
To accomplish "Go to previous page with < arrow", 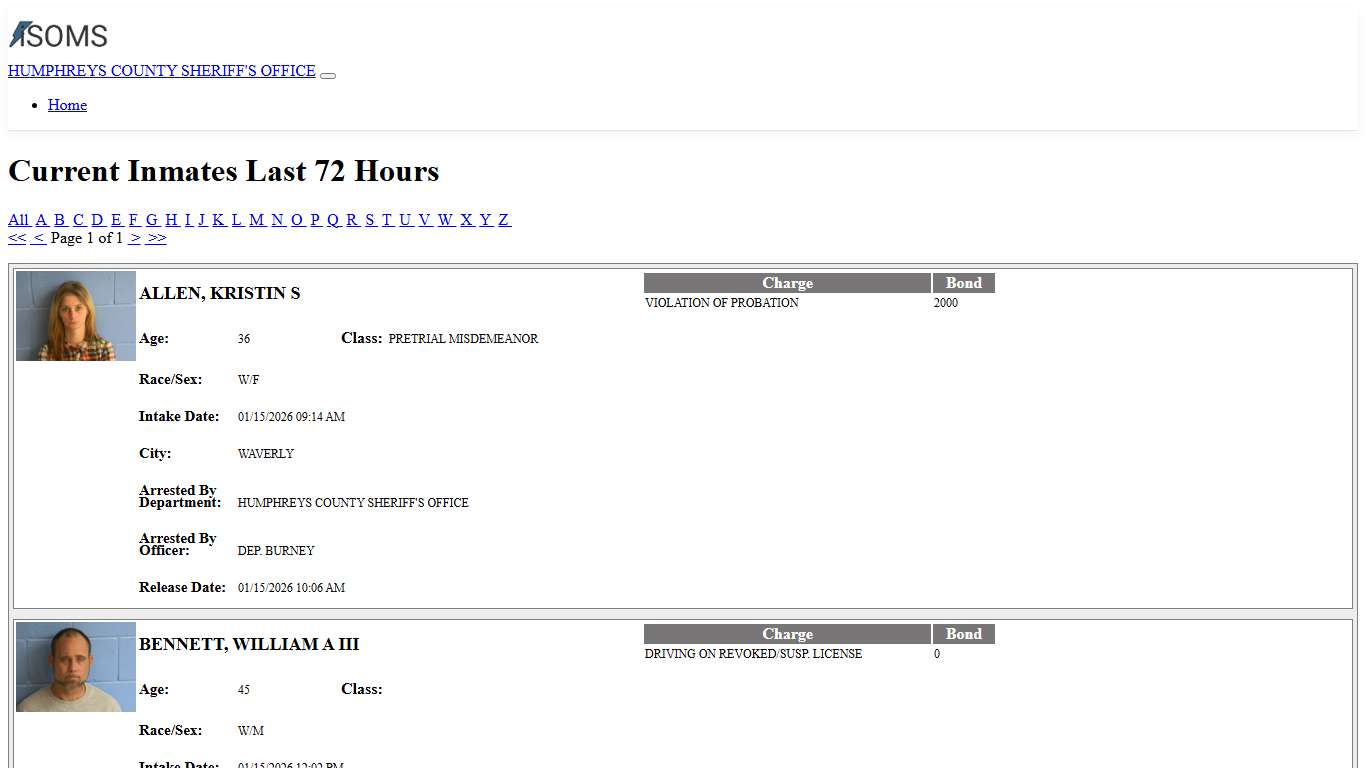I will [x=37, y=238].
